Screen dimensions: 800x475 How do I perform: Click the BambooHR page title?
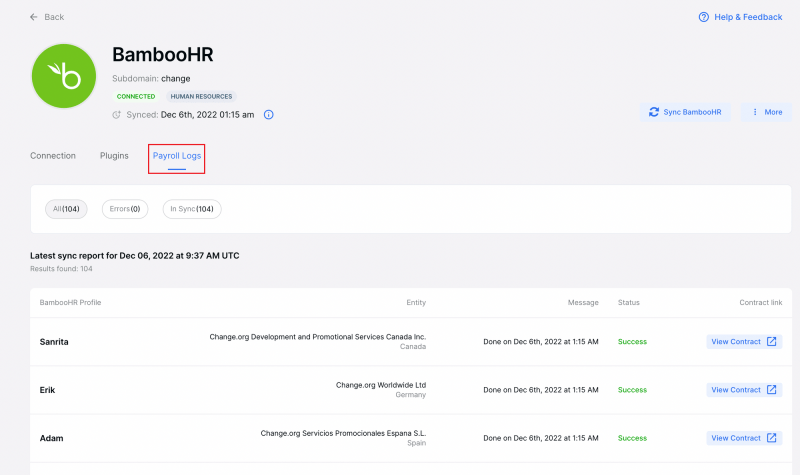point(163,55)
